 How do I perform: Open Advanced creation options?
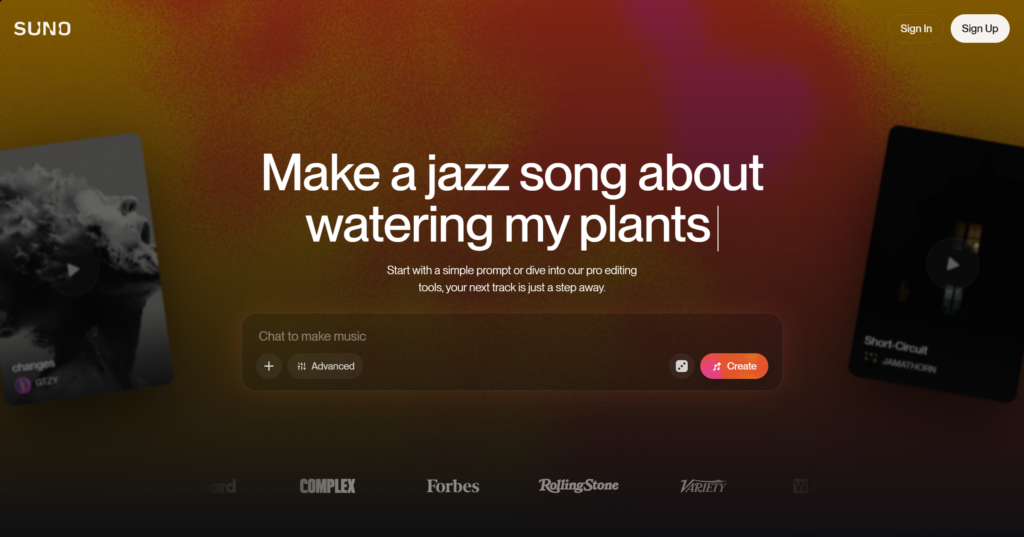[325, 366]
